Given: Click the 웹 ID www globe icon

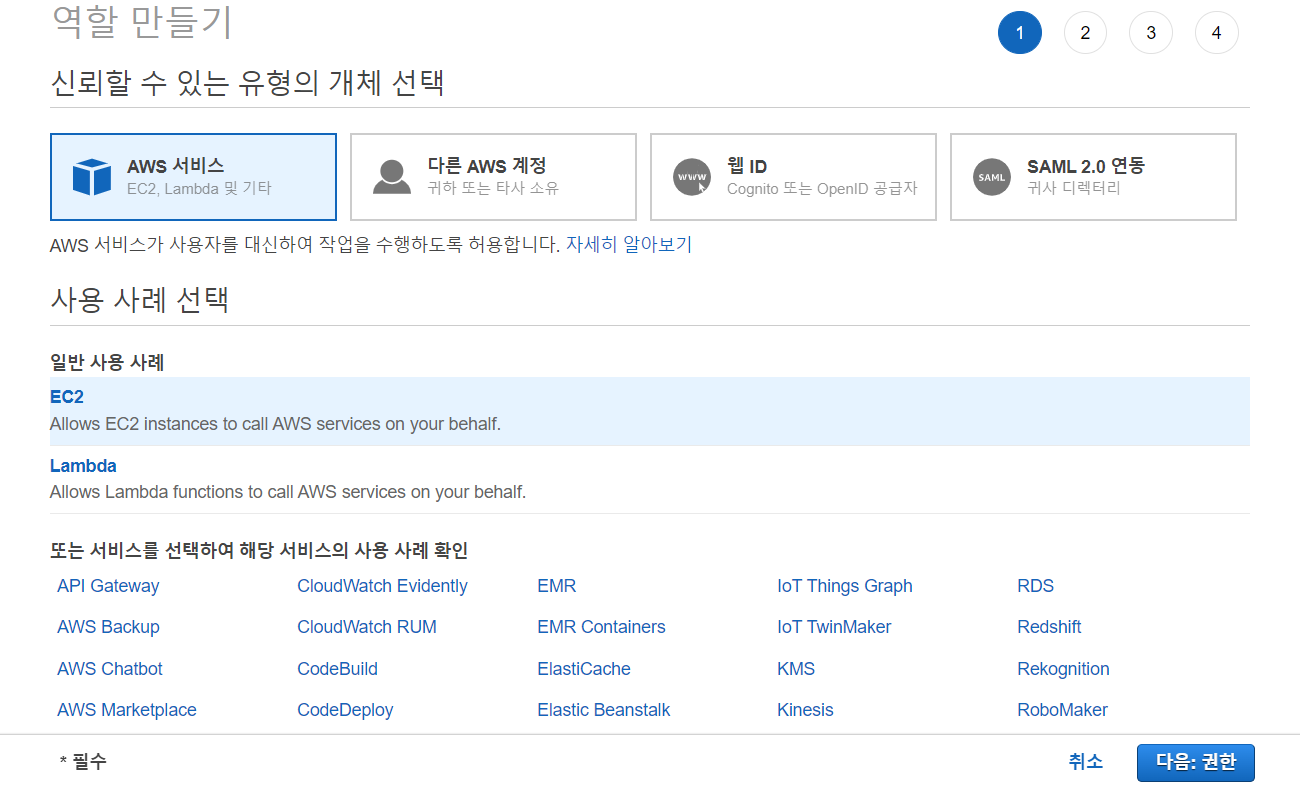Looking at the screenshot, I should click(x=692, y=177).
